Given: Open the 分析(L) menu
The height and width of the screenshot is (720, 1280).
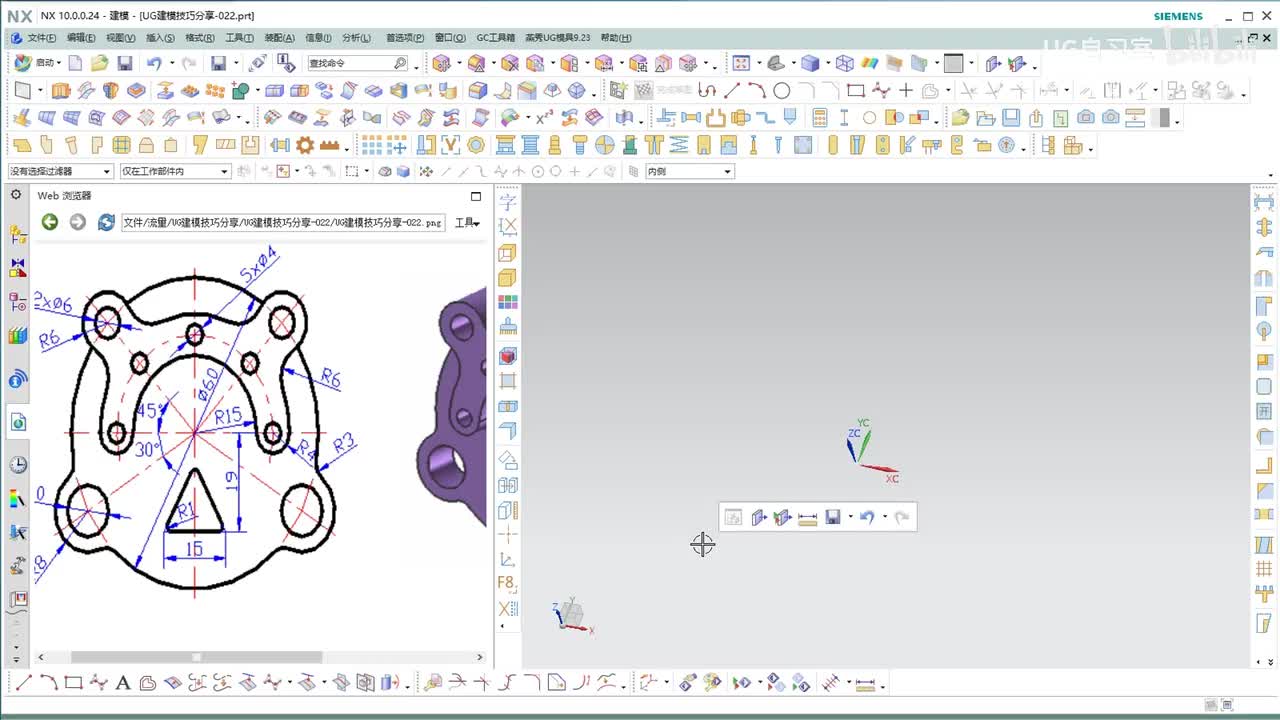Looking at the screenshot, I should [356, 38].
